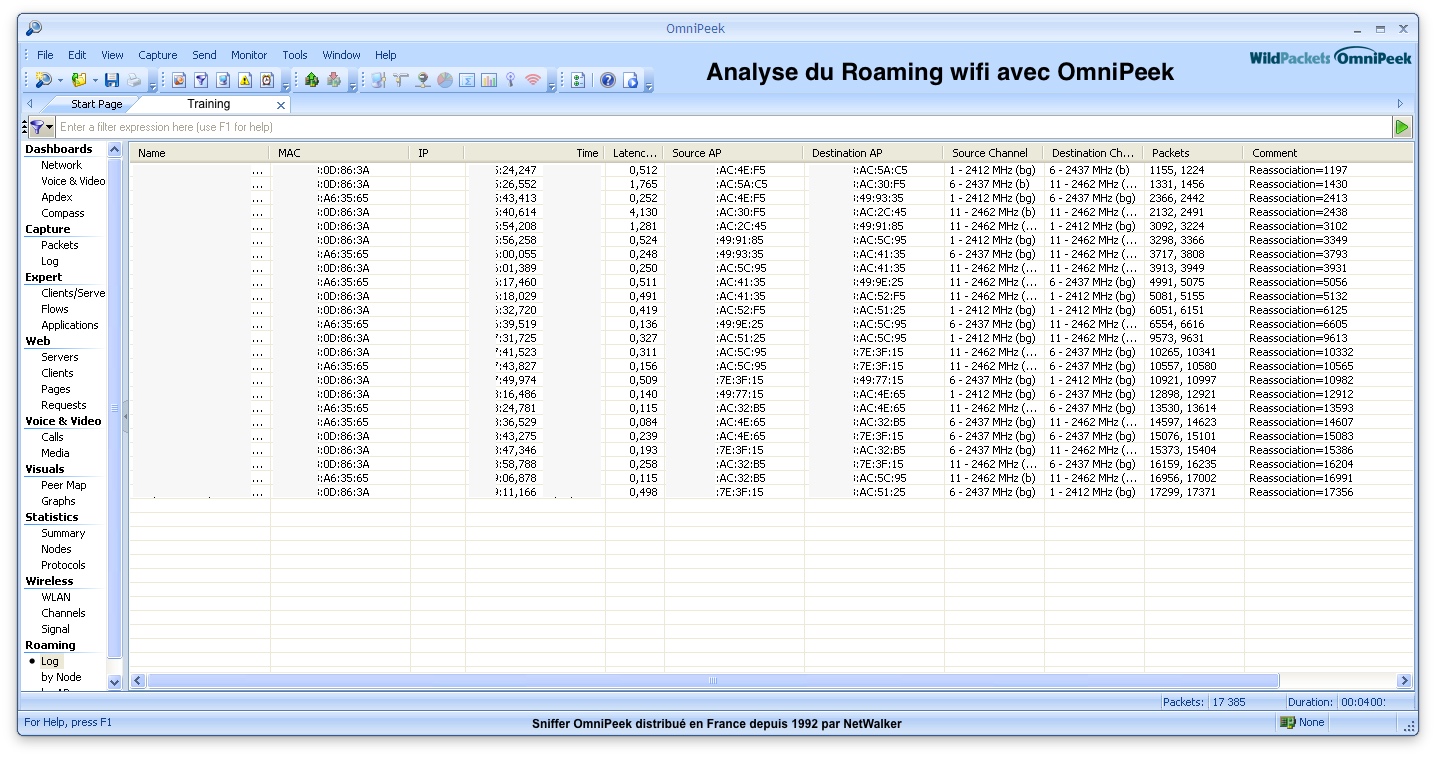Click the red wireless signal icon

pos(533,80)
